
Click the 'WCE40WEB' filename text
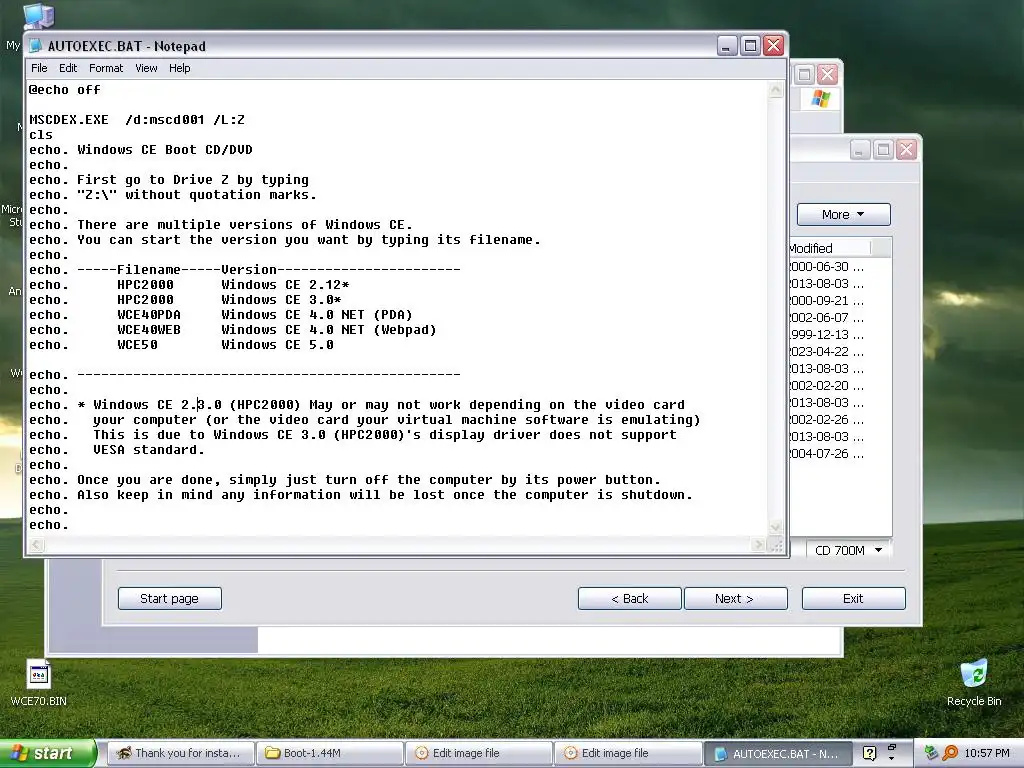149,330
